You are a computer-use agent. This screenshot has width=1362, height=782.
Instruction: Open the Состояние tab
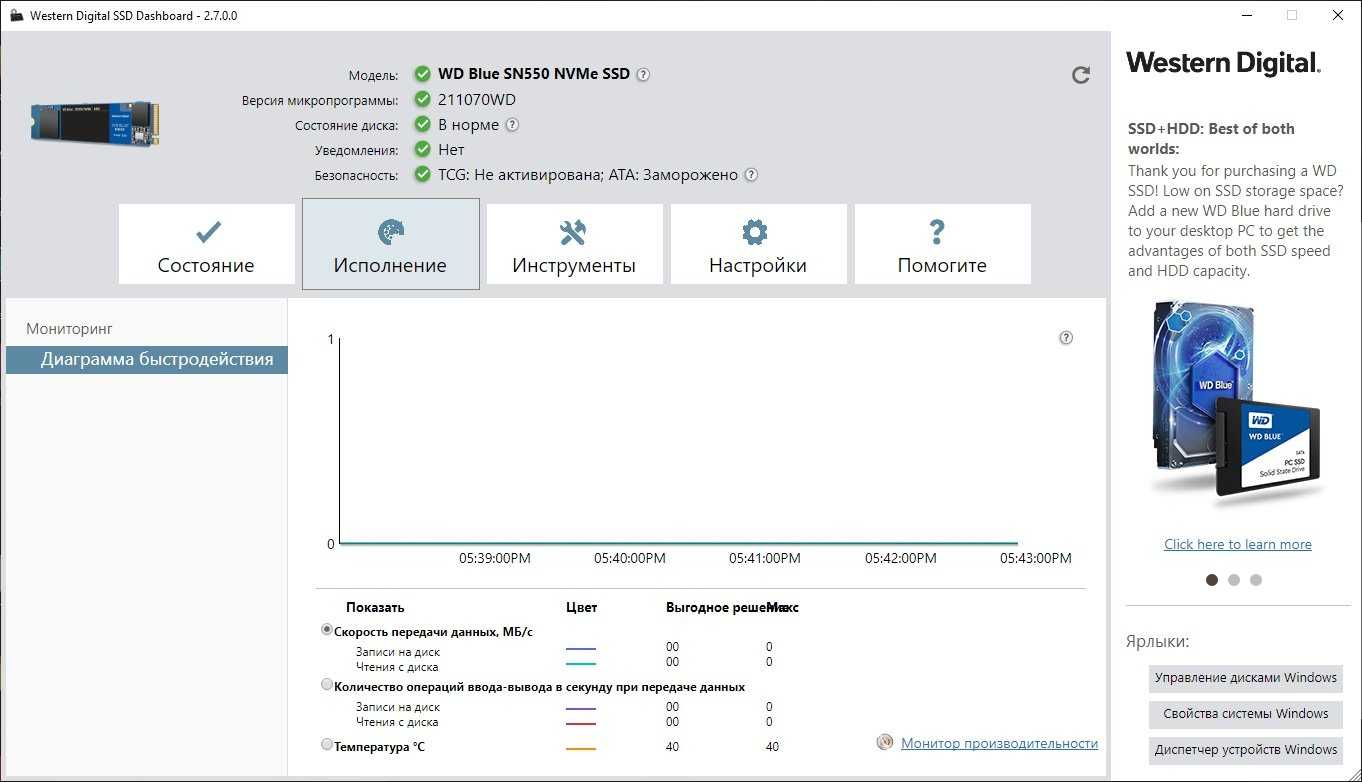pyautogui.click(x=206, y=245)
